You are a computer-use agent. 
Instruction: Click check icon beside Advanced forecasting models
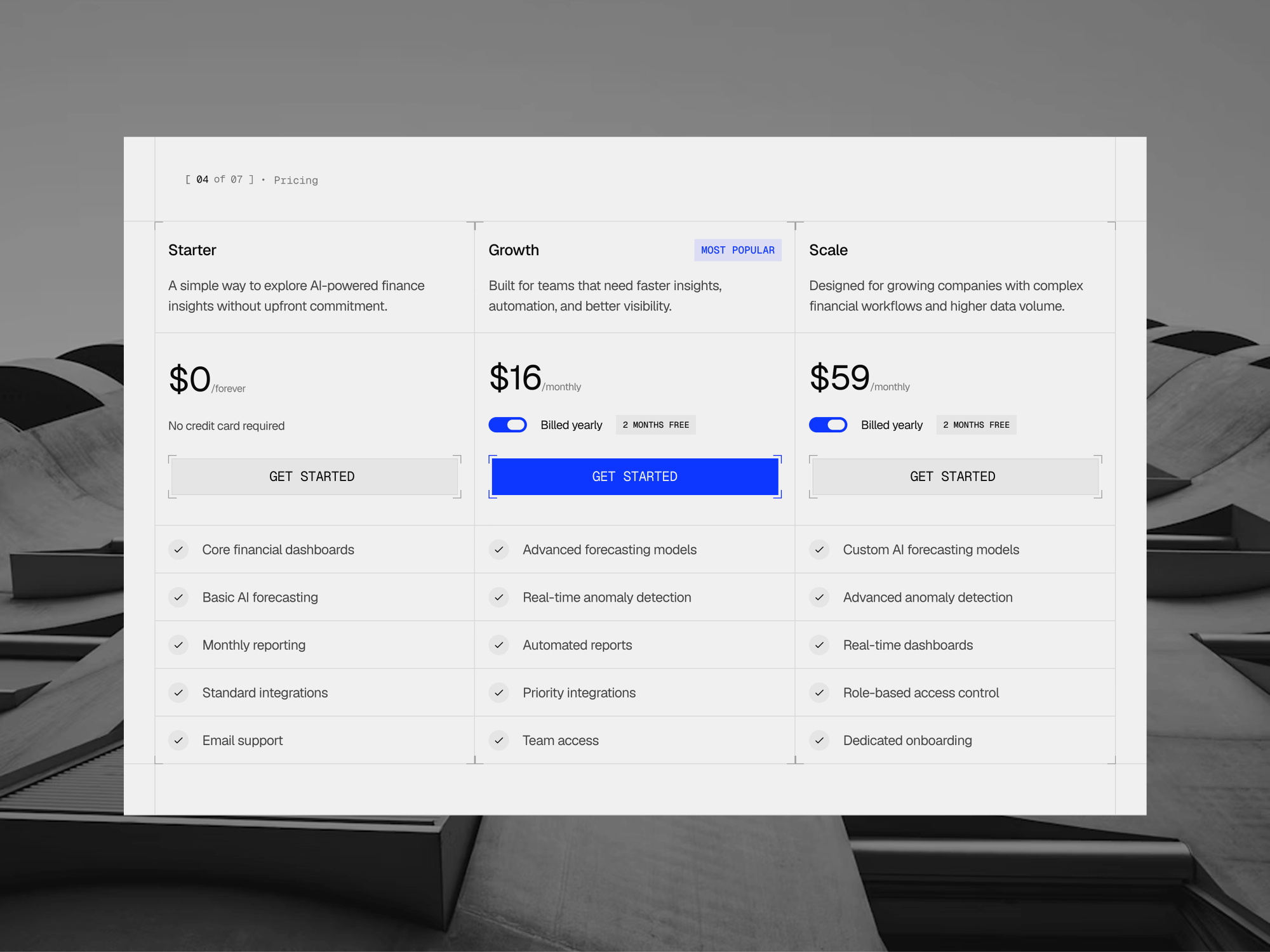(499, 550)
